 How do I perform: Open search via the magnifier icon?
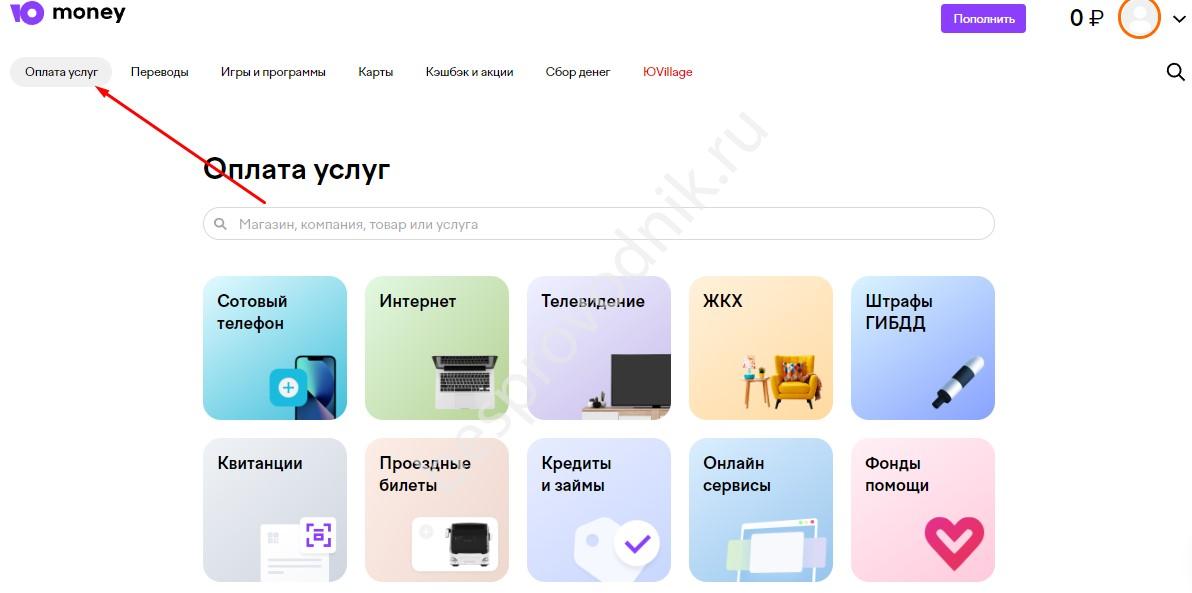(x=1175, y=72)
